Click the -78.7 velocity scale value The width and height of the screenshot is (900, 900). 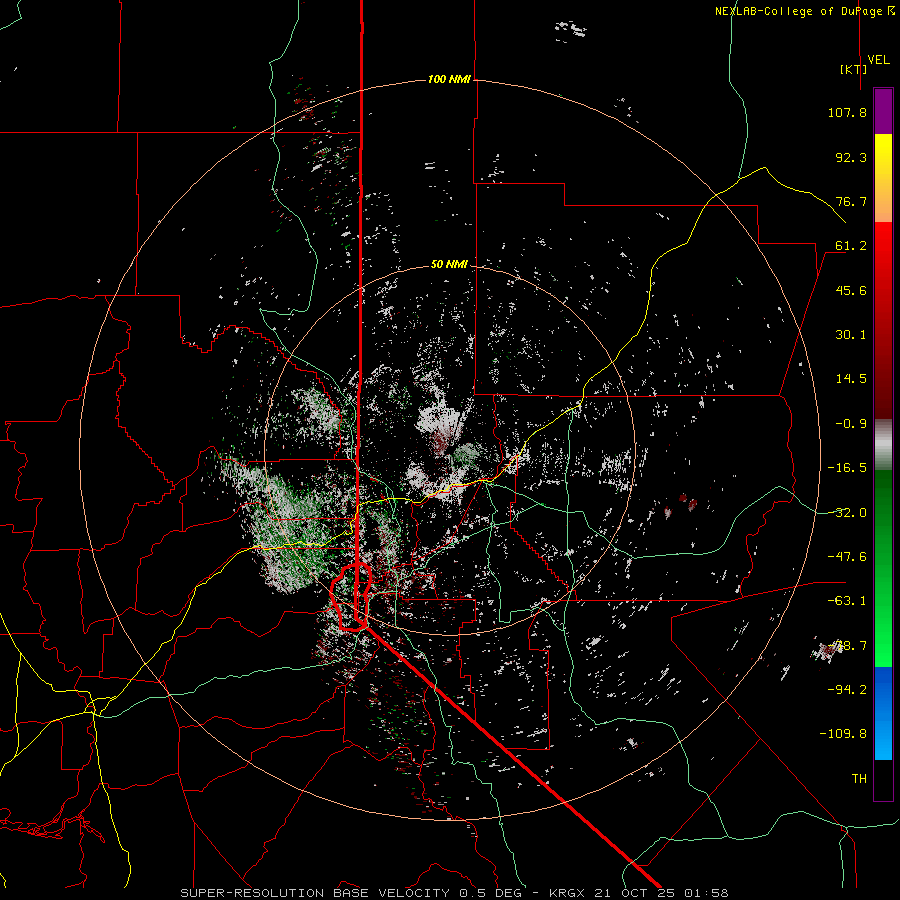(x=847, y=646)
